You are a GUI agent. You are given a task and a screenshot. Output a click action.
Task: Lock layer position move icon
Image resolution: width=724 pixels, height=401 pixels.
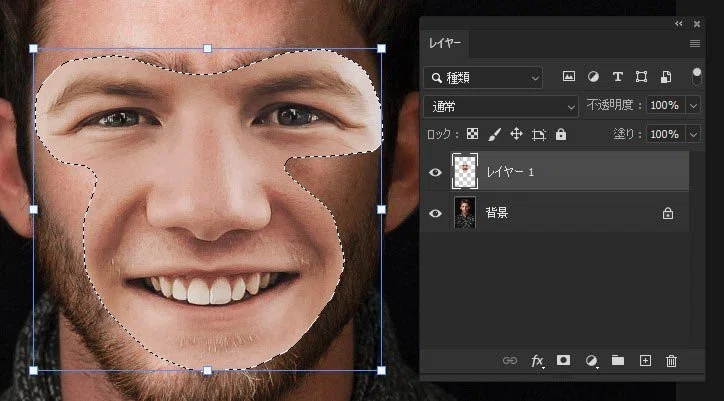tap(516, 134)
